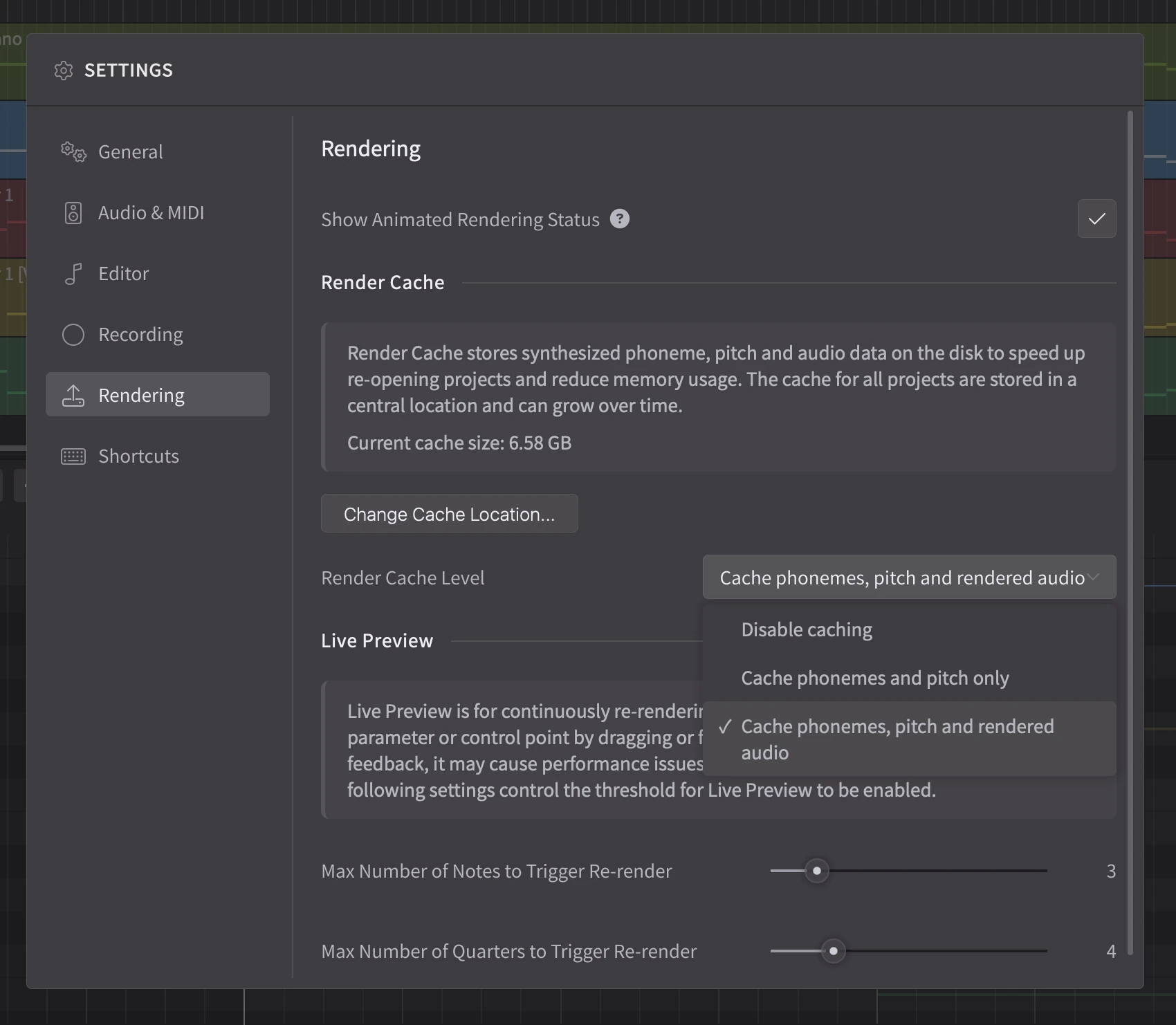Open the General settings tab
Image resolution: width=1176 pixels, height=1025 pixels.
[x=131, y=152]
